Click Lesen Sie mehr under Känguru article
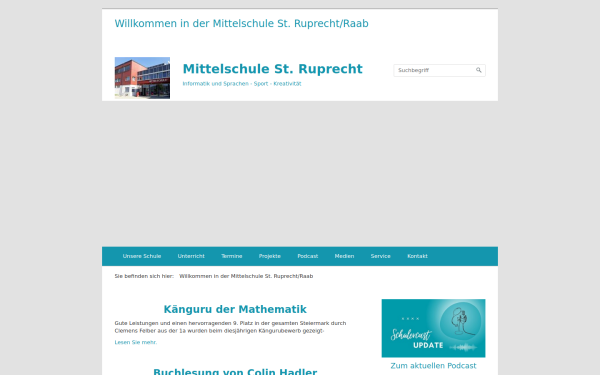This screenshot has width=600, height=375. [136, 342]
